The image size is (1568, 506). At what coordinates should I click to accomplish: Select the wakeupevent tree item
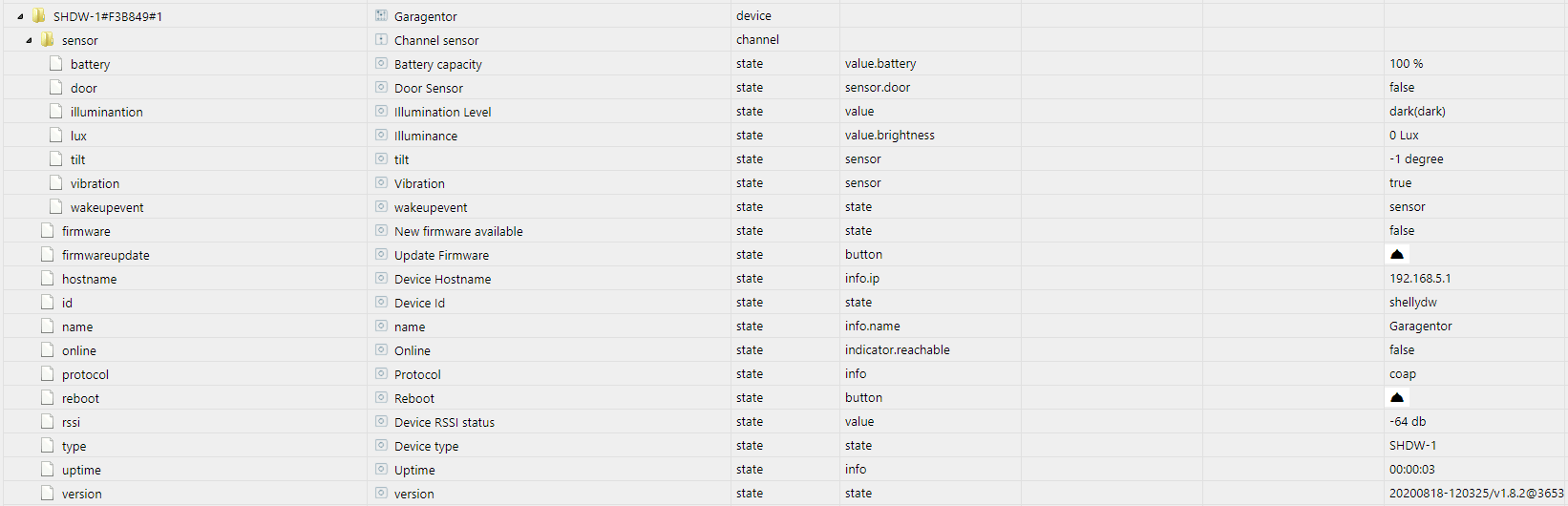pos(107,207)
